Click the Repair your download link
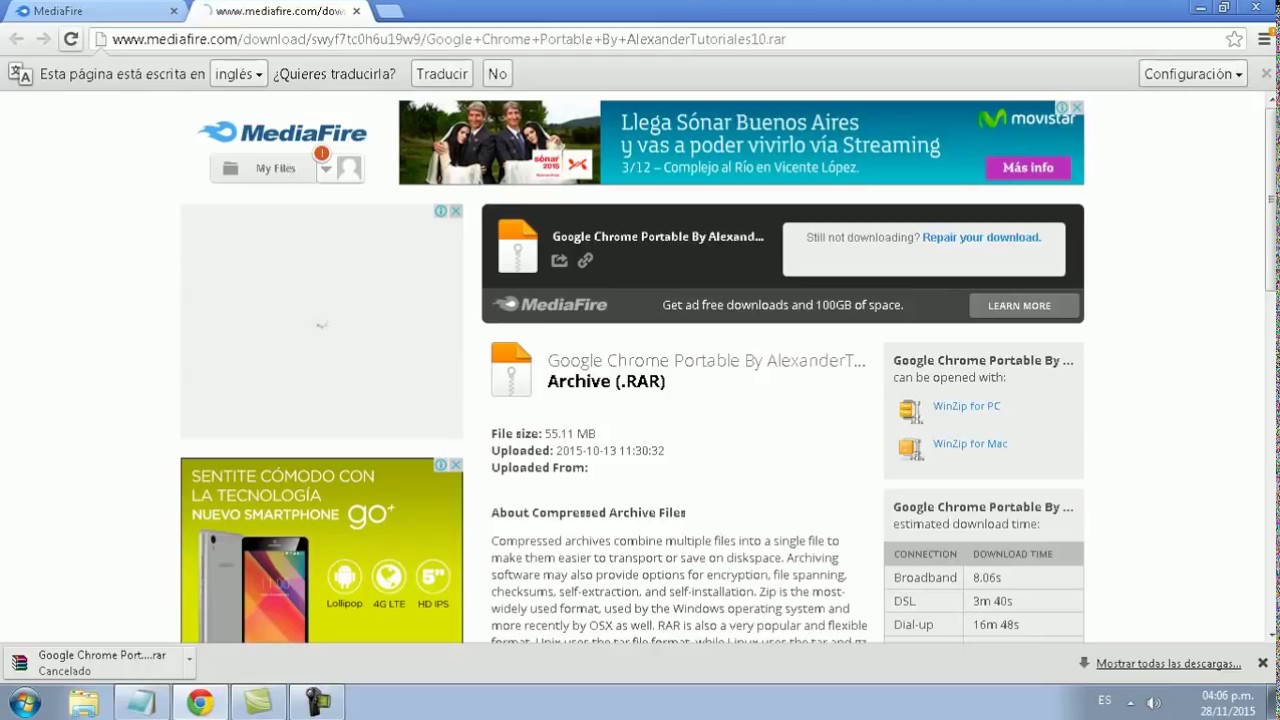The height and width of the screenshot is (720, 1280). (x=982, y=237)
